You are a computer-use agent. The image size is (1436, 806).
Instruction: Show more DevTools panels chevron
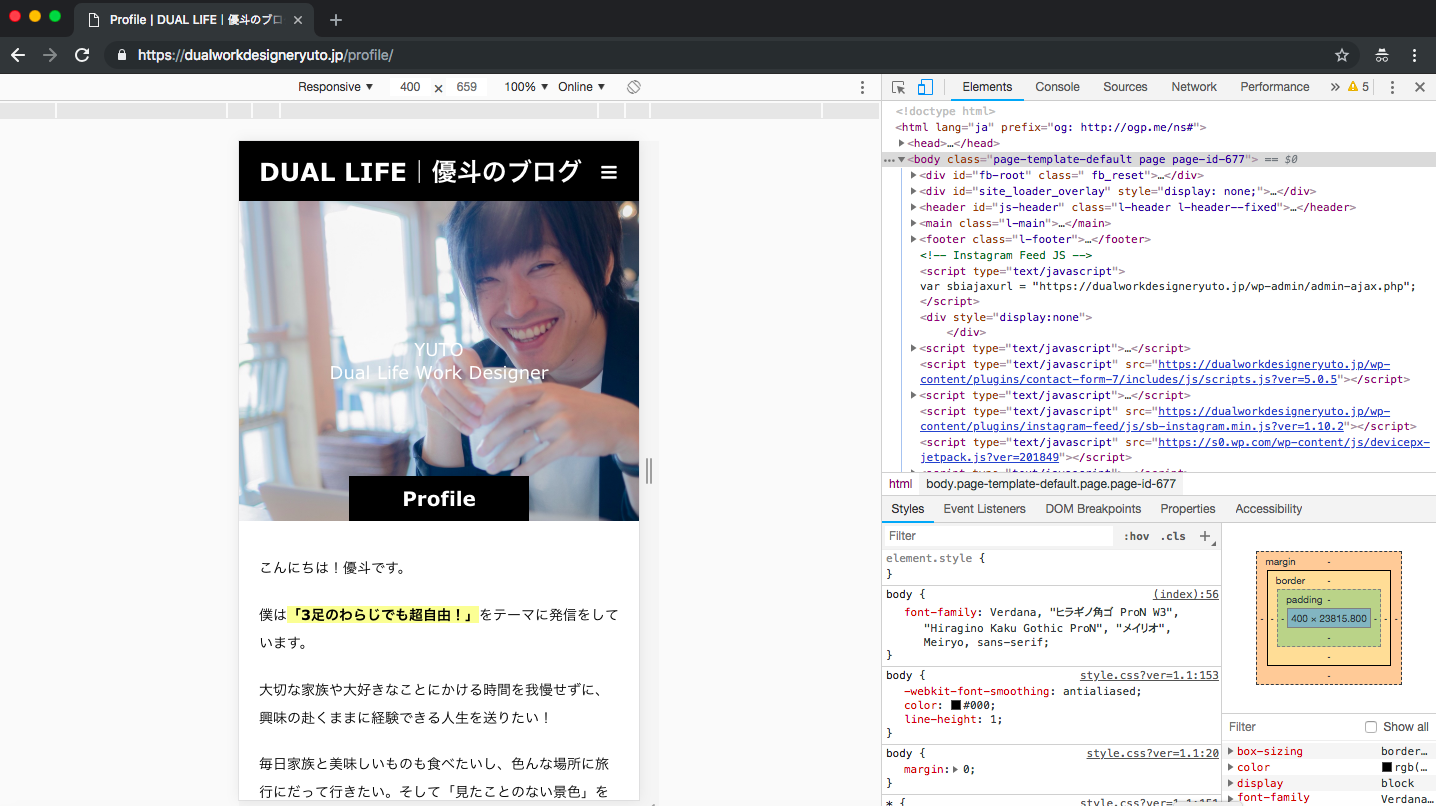1334,87
